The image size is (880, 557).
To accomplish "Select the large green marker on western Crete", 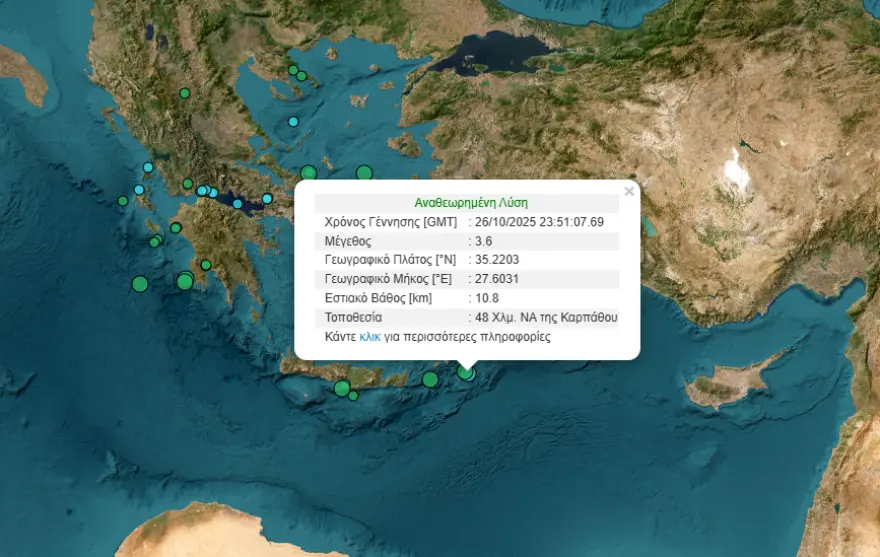I will 342,388.
